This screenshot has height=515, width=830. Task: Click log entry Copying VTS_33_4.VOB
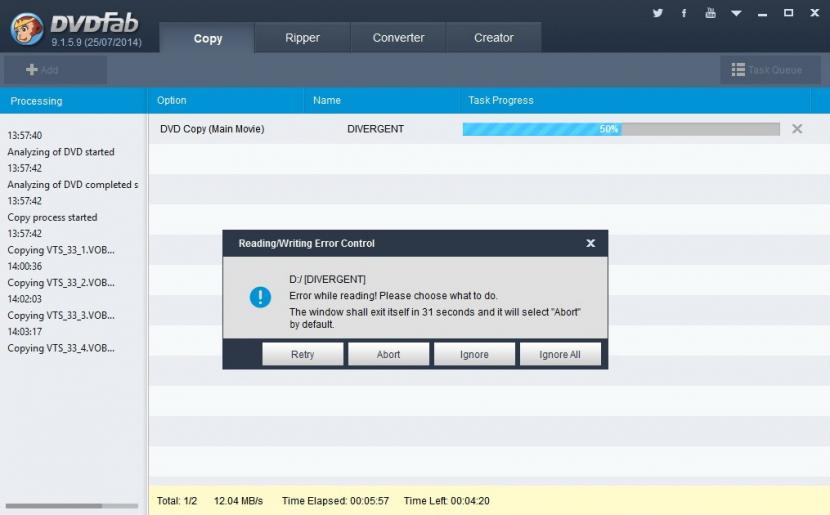[61, 348]
